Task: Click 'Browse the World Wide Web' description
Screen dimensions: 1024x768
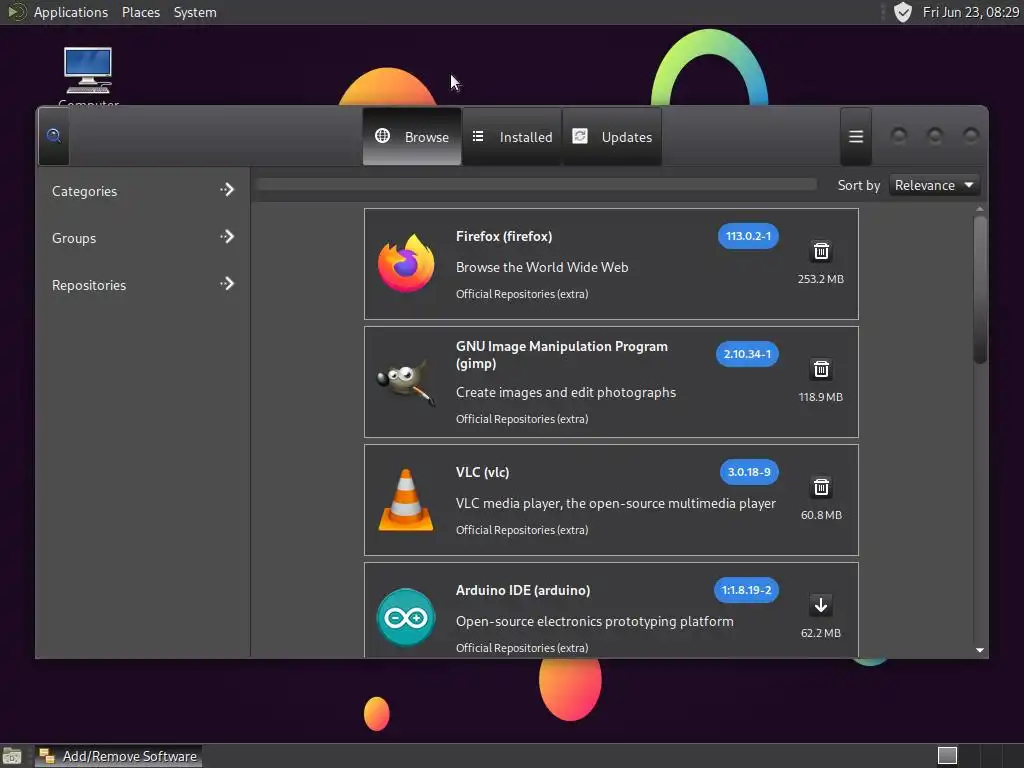Action: (542, 267)
